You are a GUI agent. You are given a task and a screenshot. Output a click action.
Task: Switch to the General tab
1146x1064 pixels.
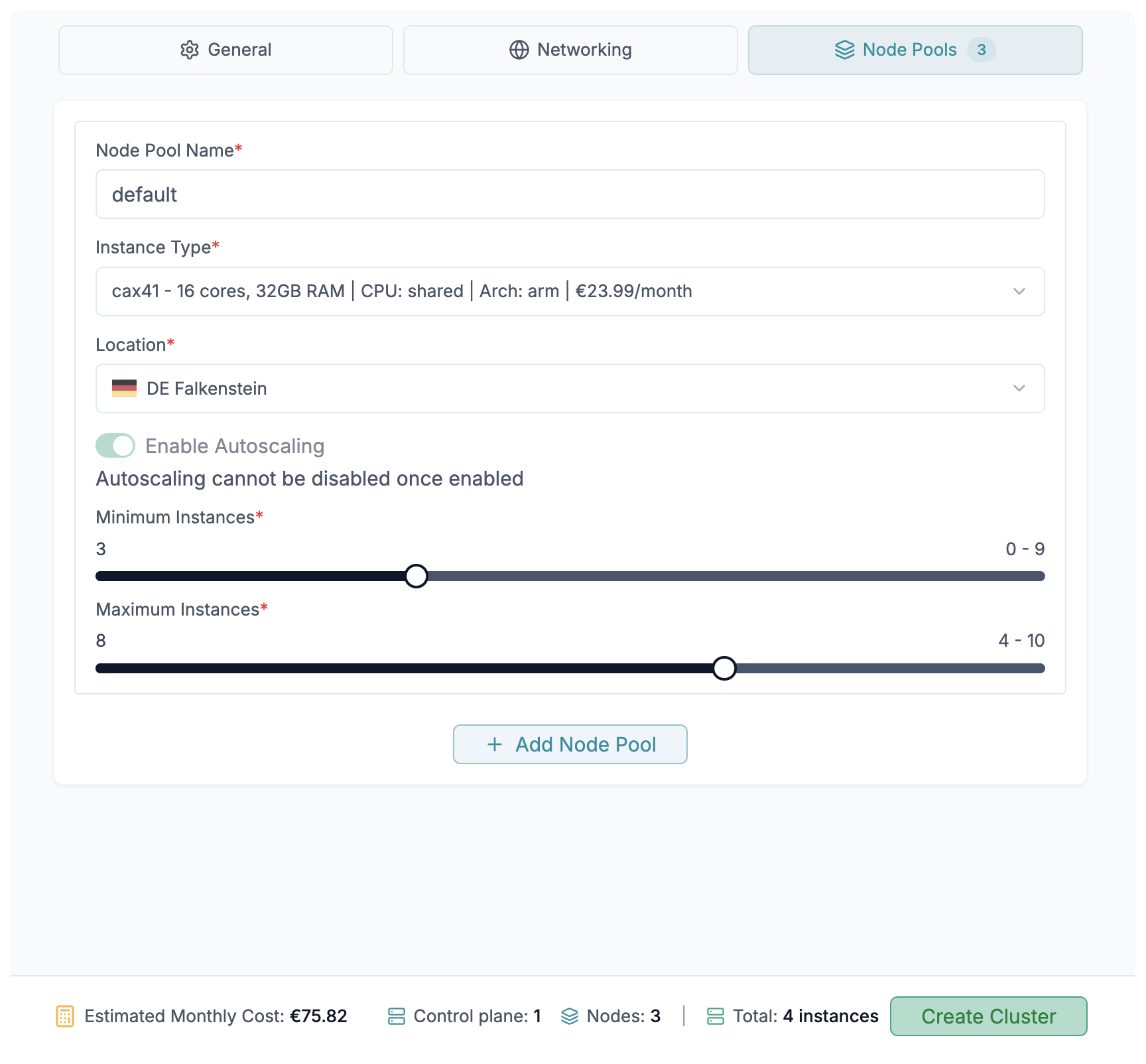(x=225, y=50)
